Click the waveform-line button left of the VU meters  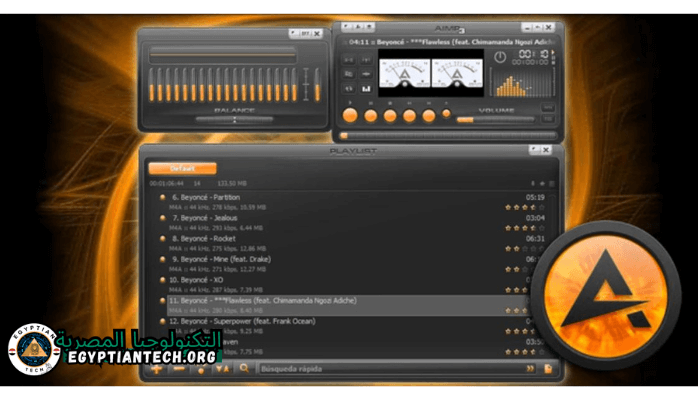point(366,74)
